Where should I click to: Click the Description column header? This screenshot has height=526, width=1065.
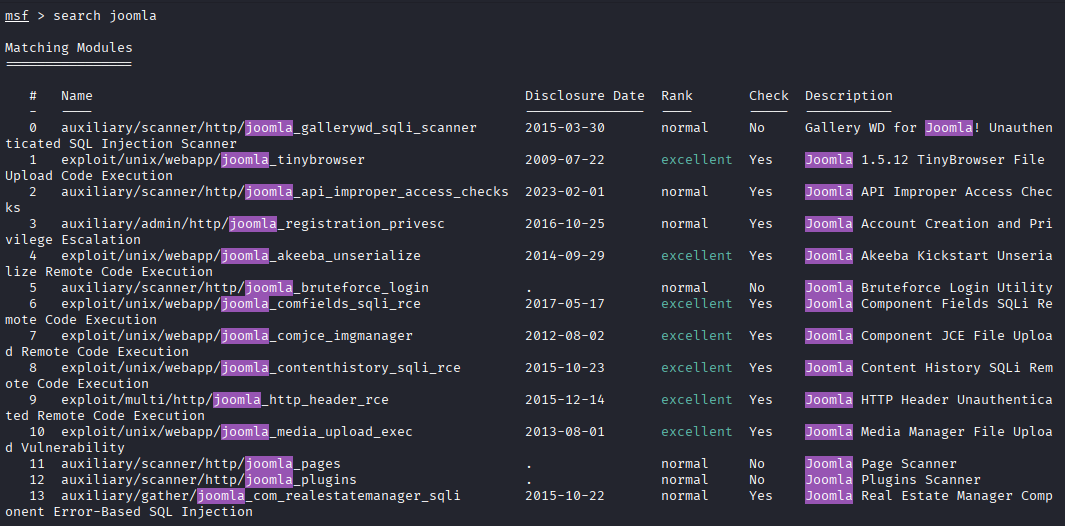[849, 96]
